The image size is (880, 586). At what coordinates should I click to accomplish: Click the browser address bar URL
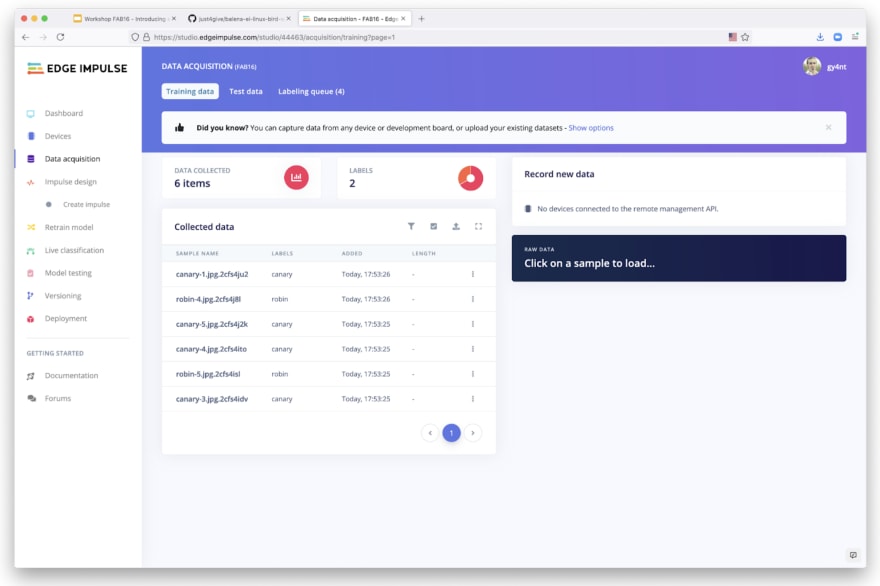274,37
